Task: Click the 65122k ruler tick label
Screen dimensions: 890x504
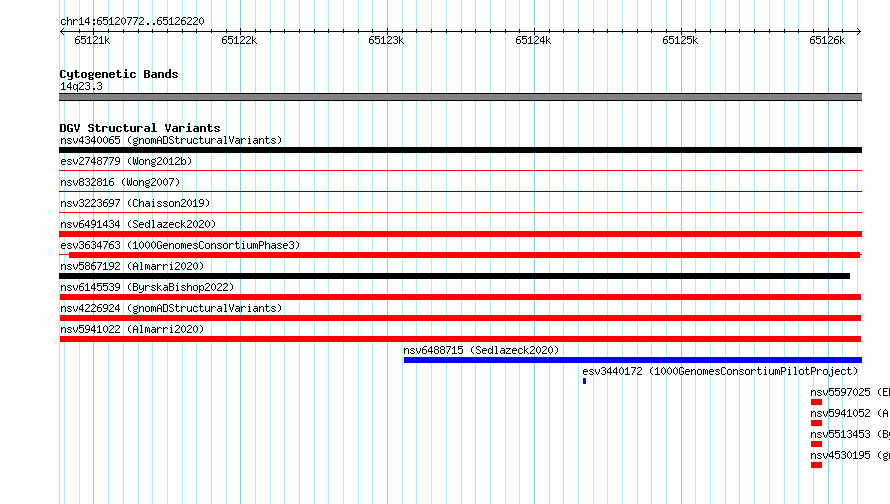Action: [239, 40]
